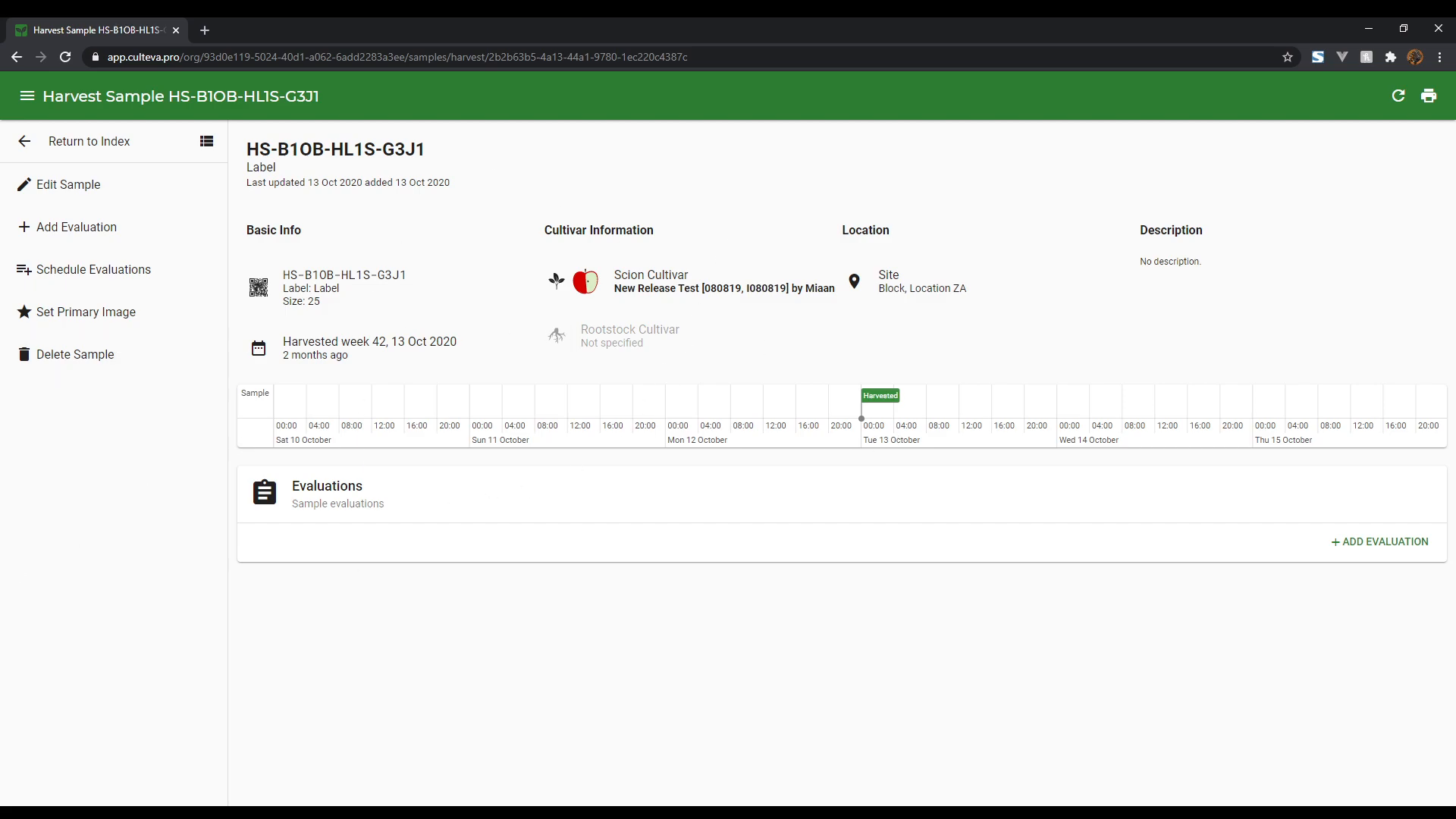Click the back arrow beside Return to Index

pos(24,141)
